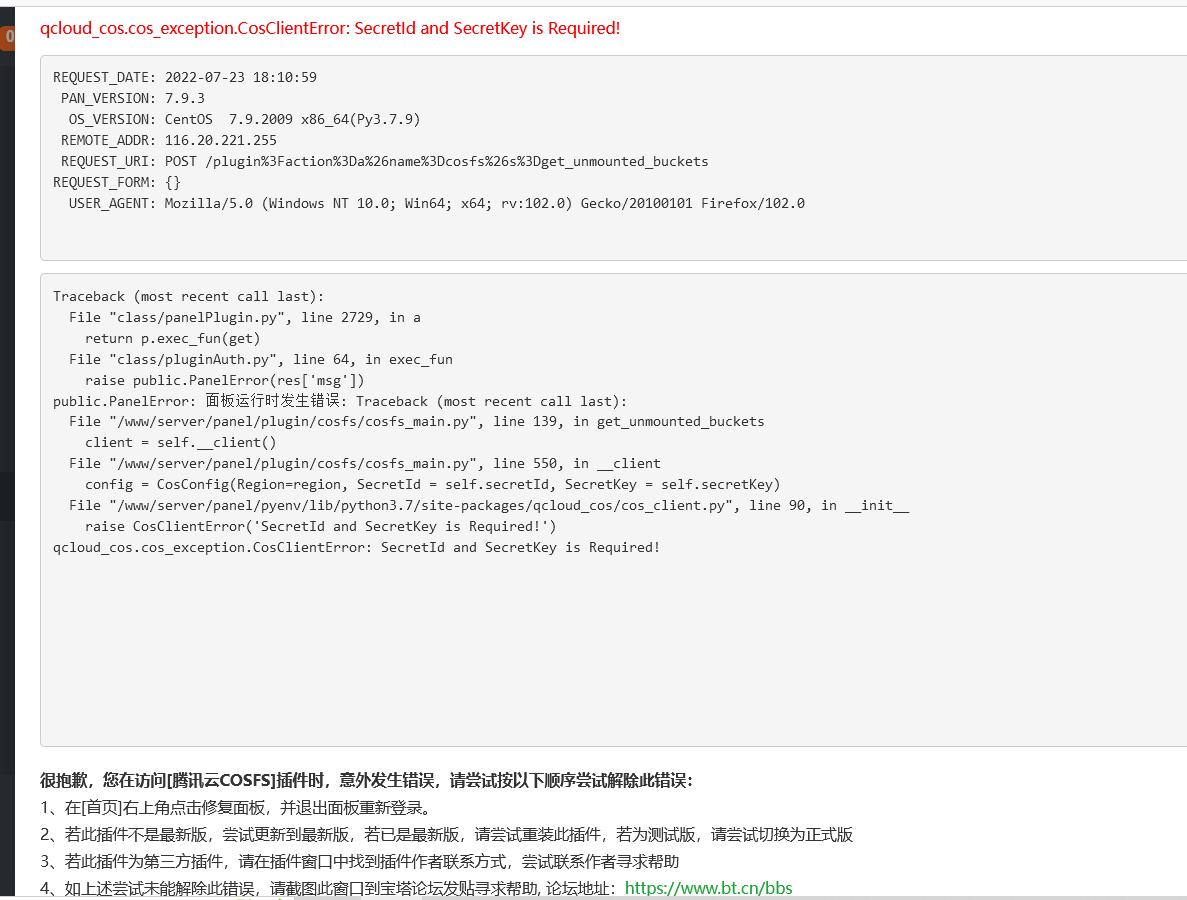The image size is (1187, 900).
Task: Click the 'config = CosConfig(Region=region' line
Action: point(432,484)
